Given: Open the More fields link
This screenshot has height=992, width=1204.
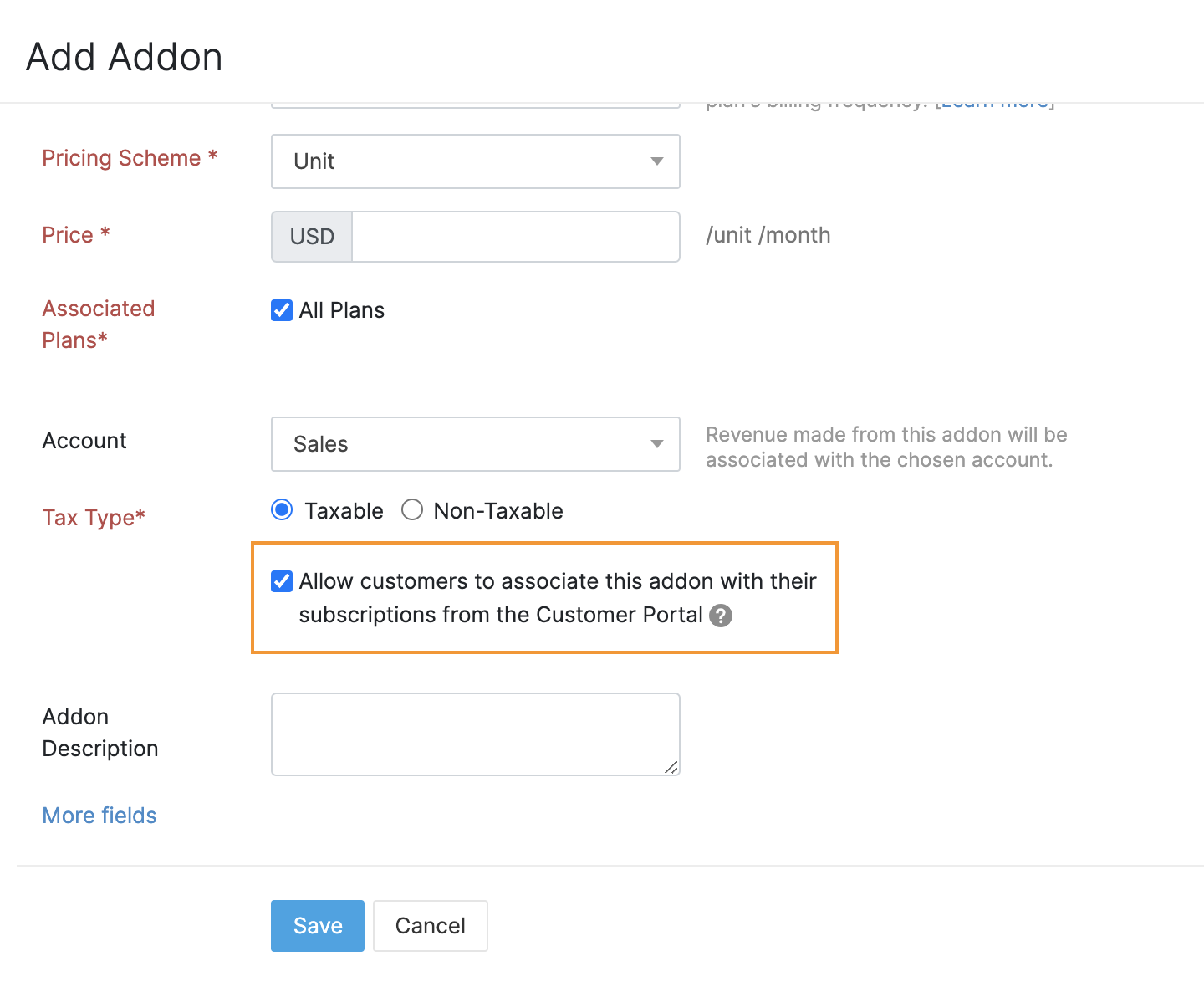Looking at the screenshot, I should 99,816.
